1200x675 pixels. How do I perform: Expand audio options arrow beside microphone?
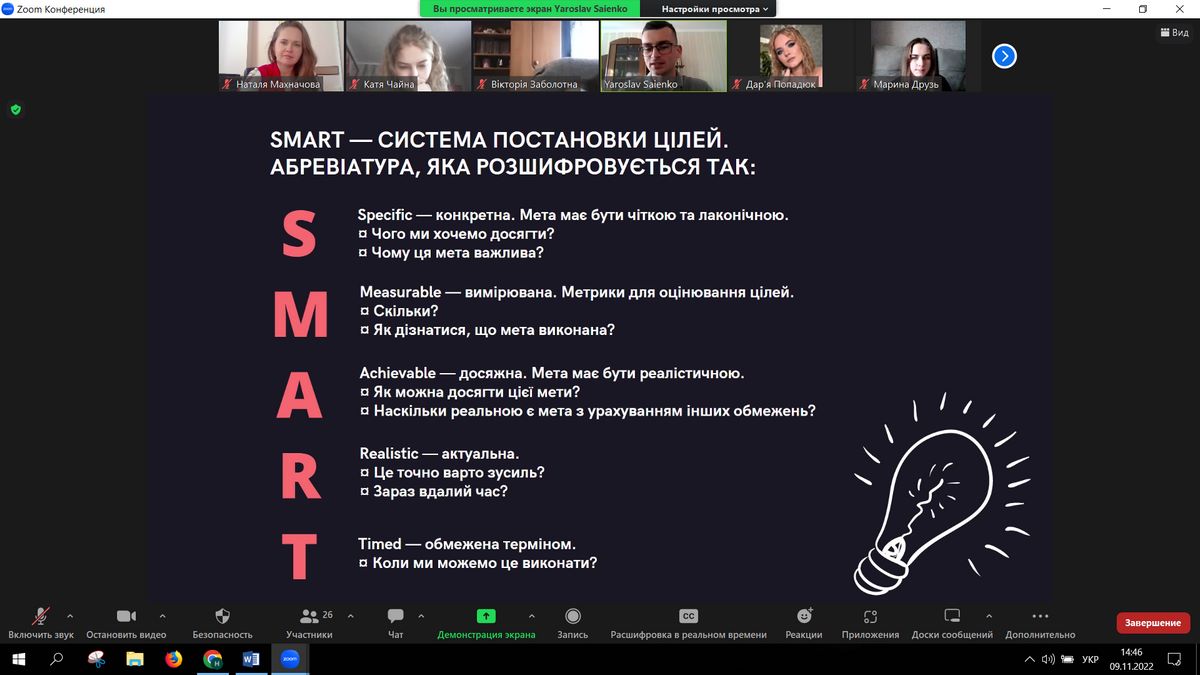(70, 616)
